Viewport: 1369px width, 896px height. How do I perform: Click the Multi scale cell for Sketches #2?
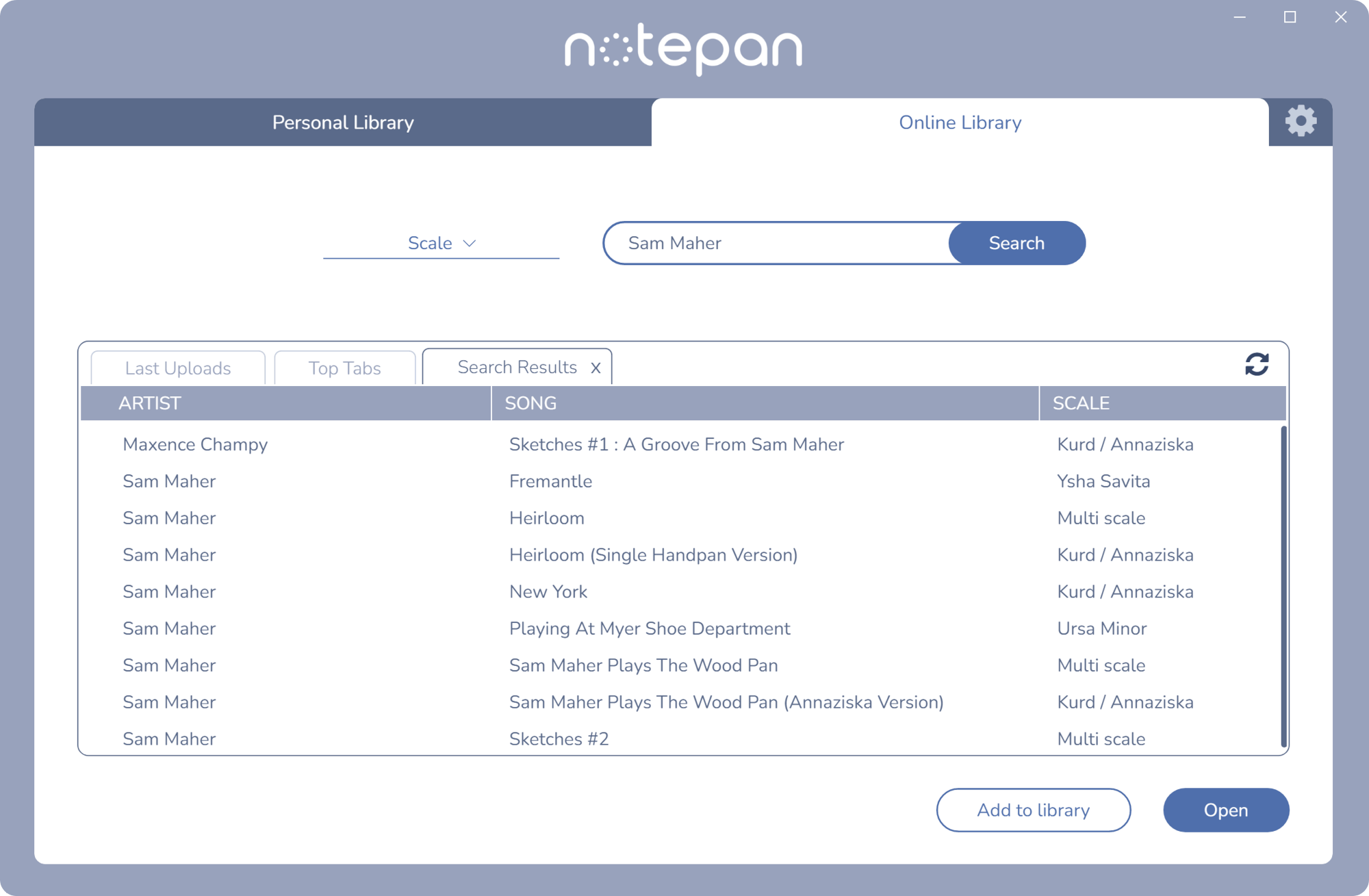(1101, 739)
